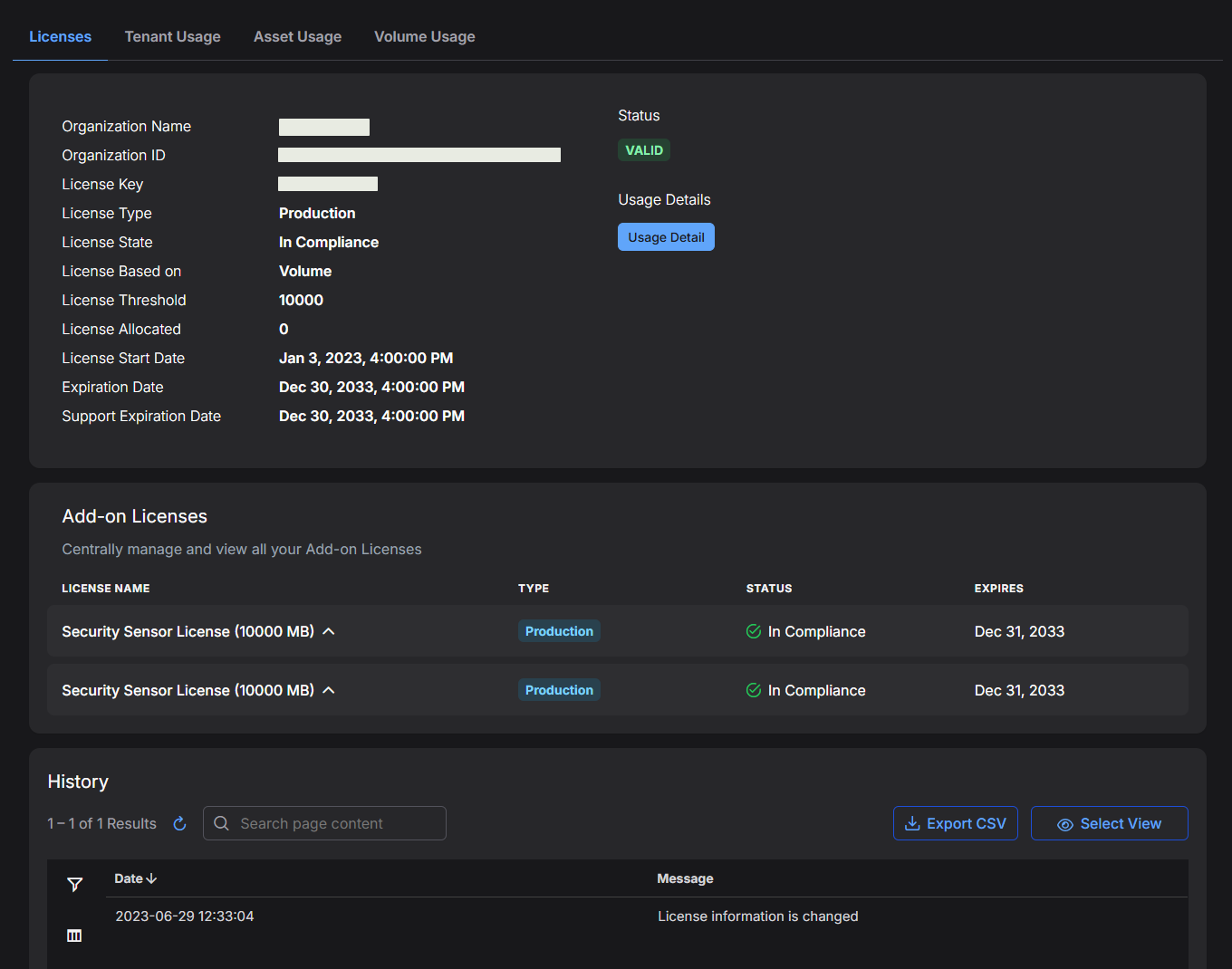The width and height of the screenshot is (1232, 969).
Task: Open the Asset Usage tab
Action: click(298, 36)
